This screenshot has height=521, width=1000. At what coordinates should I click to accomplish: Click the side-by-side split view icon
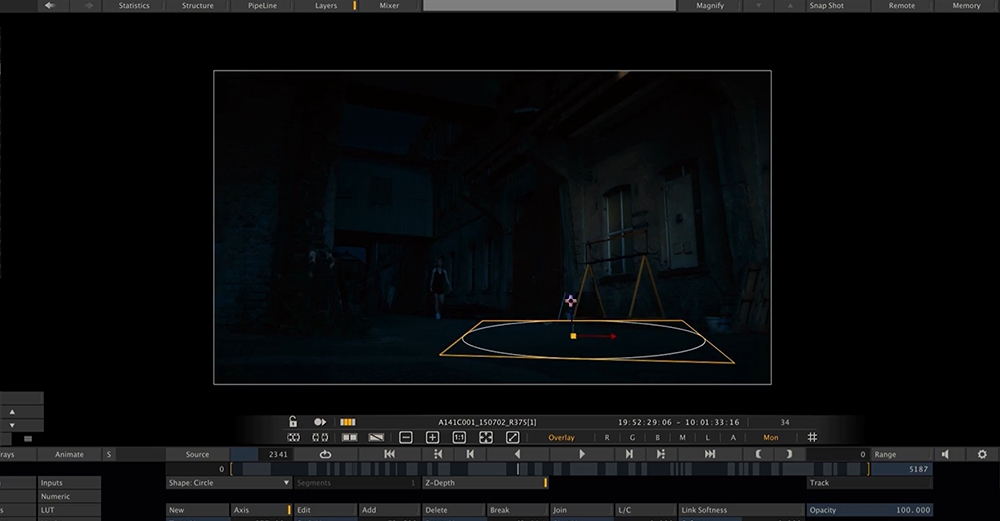(349, 437)
